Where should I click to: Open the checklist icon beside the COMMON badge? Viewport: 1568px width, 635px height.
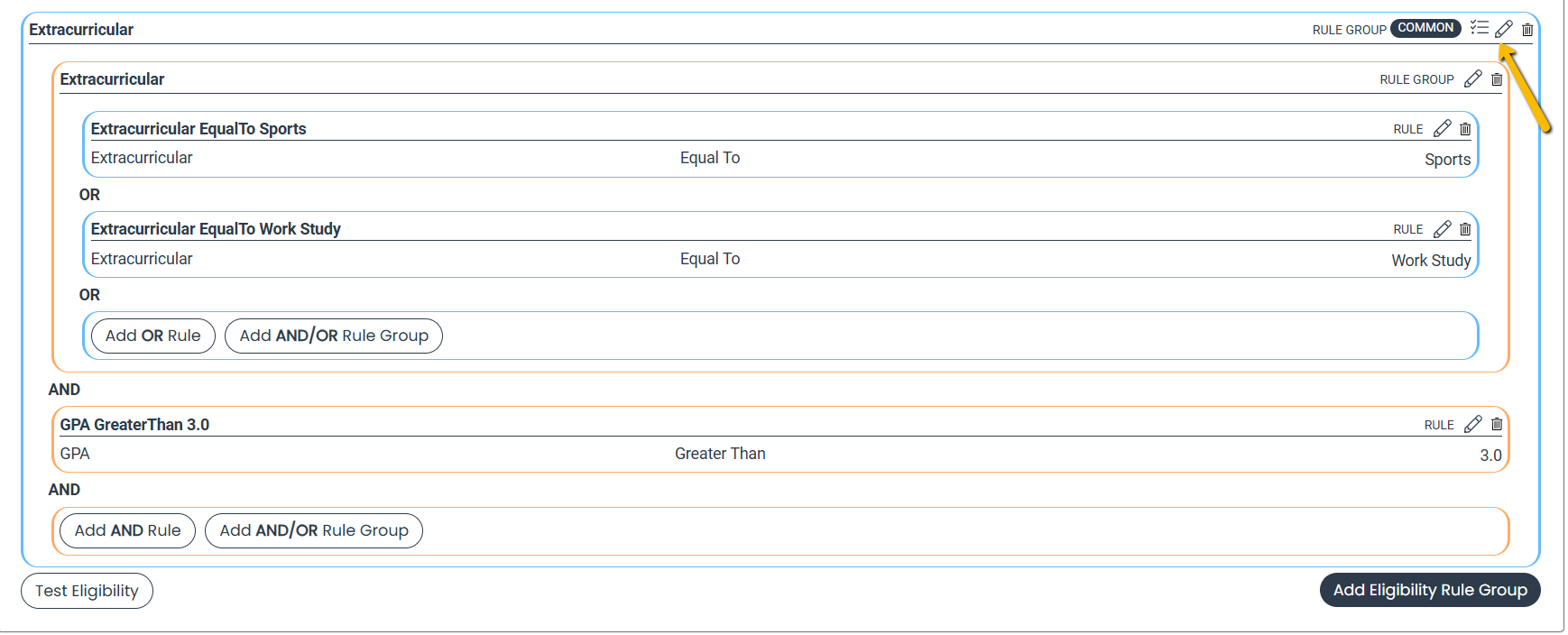(1479, 28)
